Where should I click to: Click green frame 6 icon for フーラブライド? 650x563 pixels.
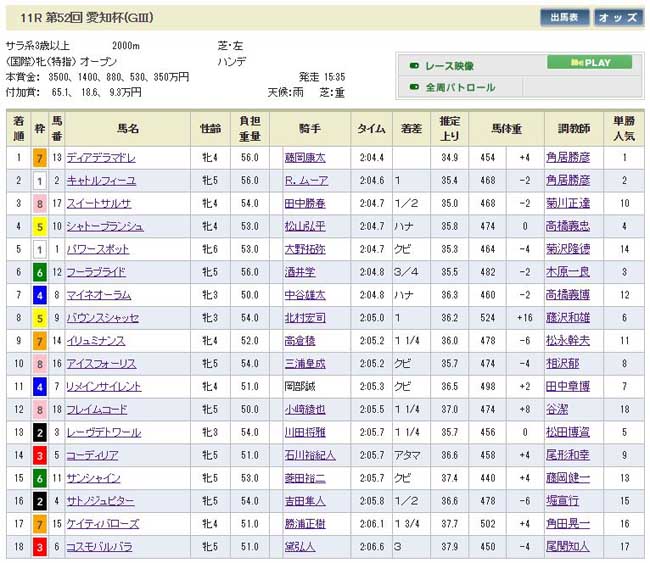coord(39,273)
